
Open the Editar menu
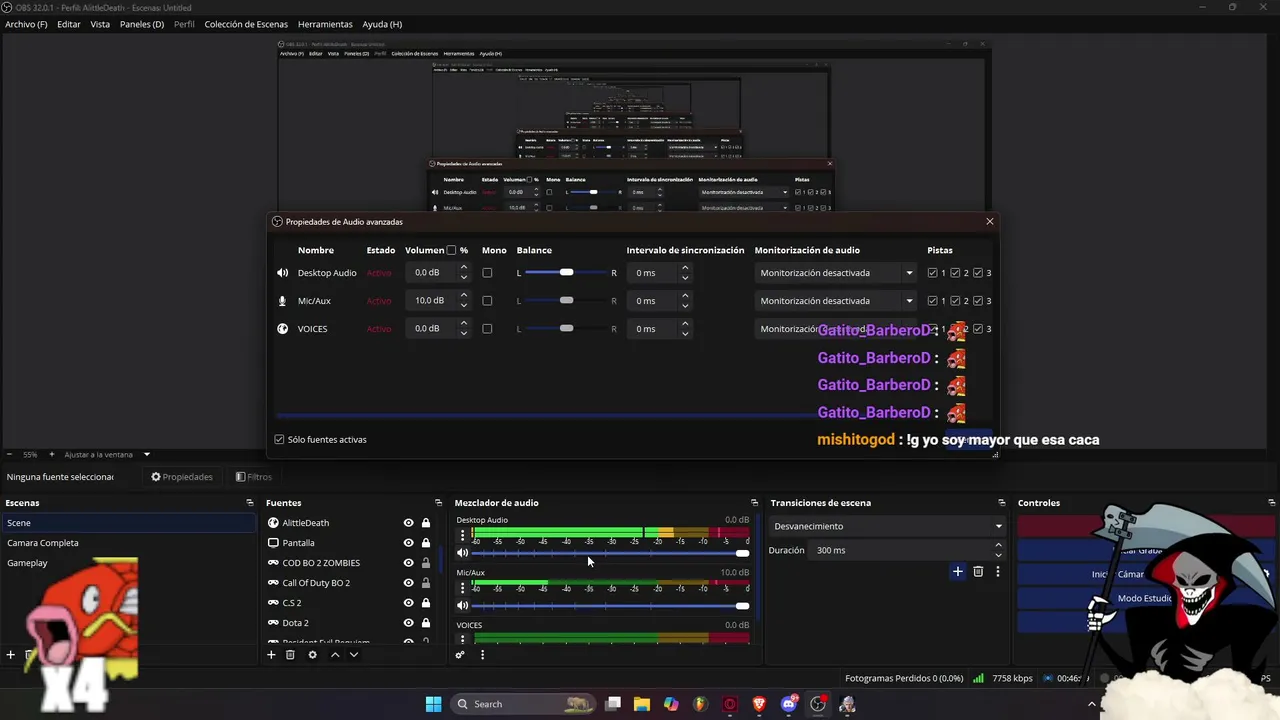tap(69, 24)
